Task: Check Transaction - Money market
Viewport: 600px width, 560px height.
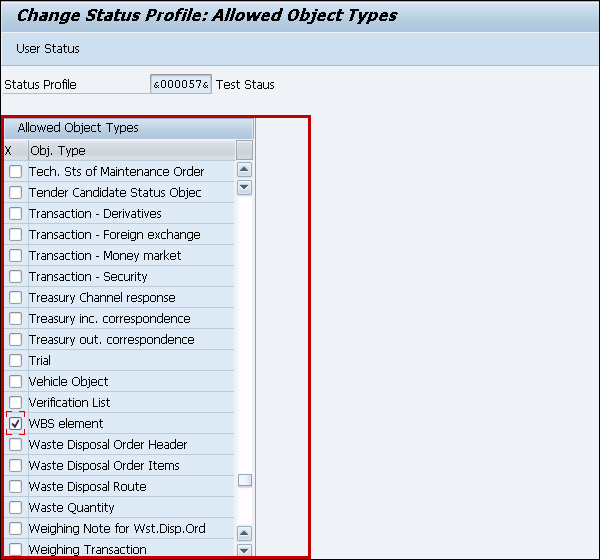Action: click(16, 256)
